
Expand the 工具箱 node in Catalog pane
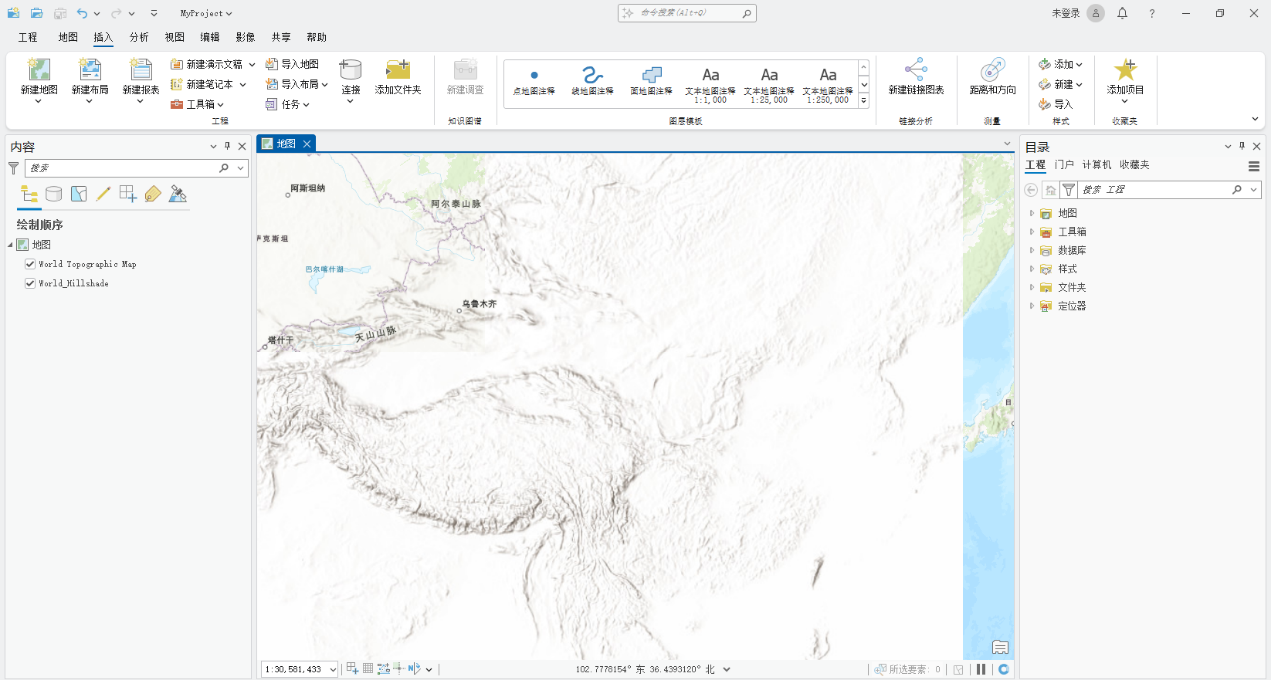pos(1032,232)
